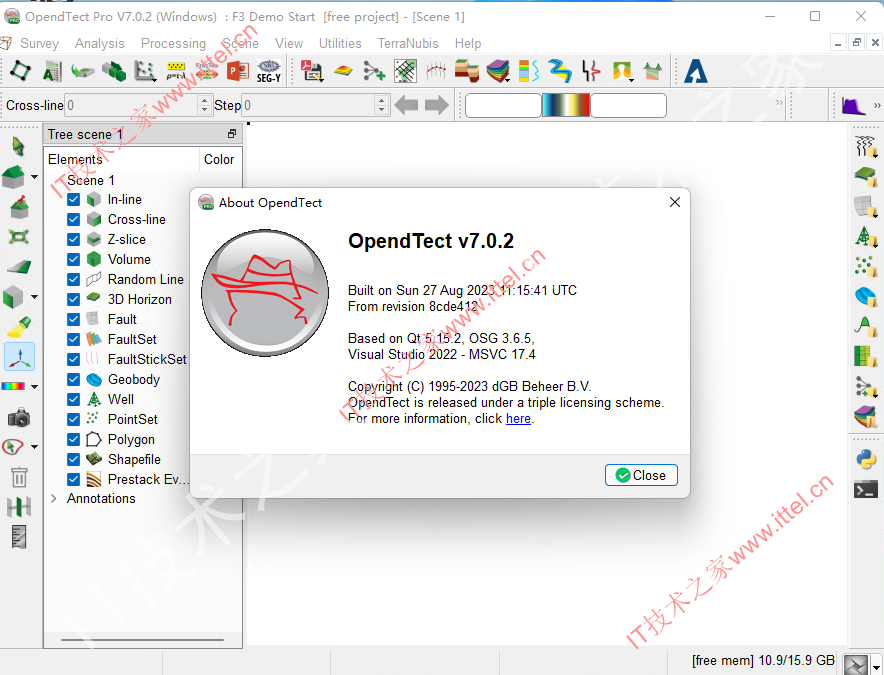The image size is (884, 675).
Task: Click the previous position left arrow
Action: click(x=406, y=105)
